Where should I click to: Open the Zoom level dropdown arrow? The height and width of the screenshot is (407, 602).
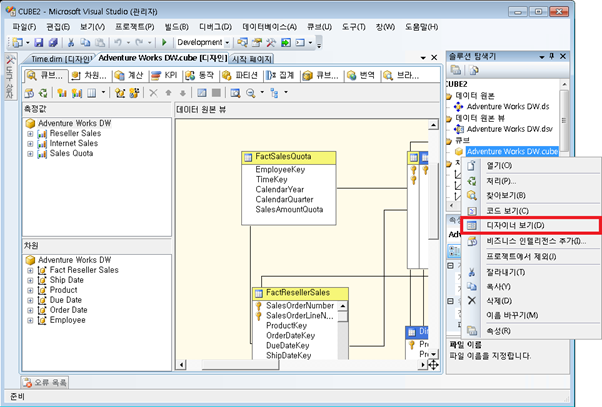point(262,92)
